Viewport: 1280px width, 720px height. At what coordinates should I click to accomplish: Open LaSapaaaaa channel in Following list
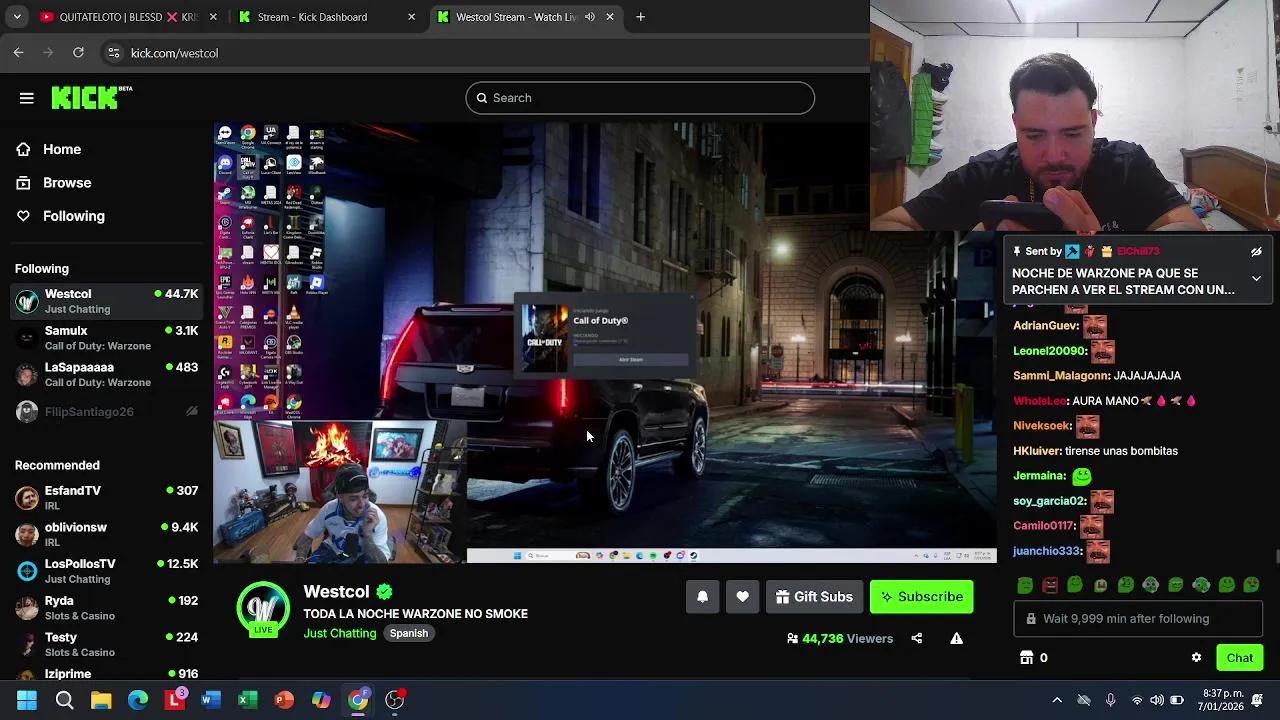[x=106, y=374]
